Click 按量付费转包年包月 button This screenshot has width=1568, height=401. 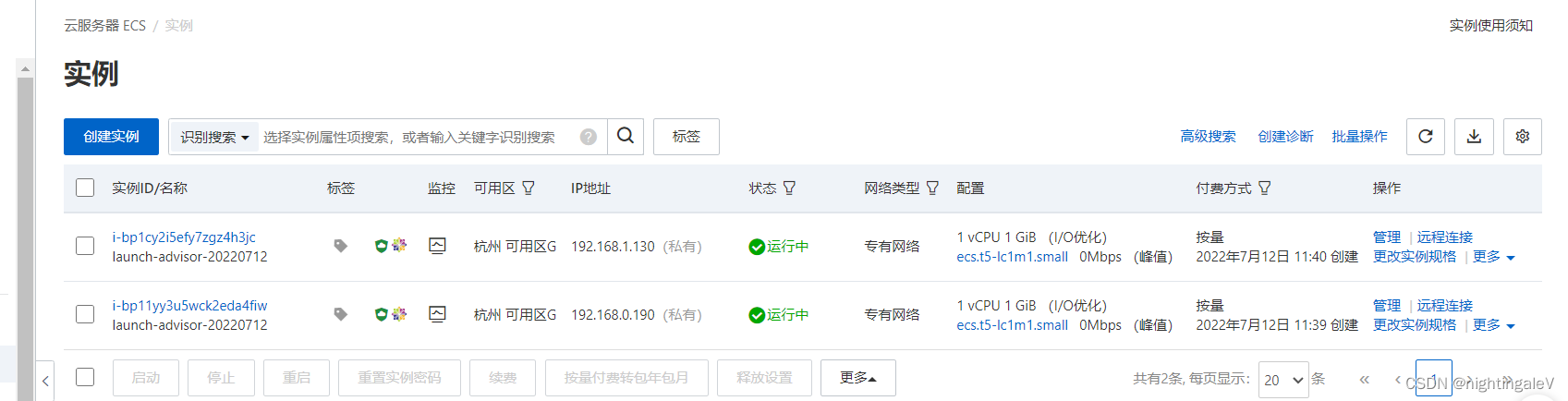tap(626, 378)
